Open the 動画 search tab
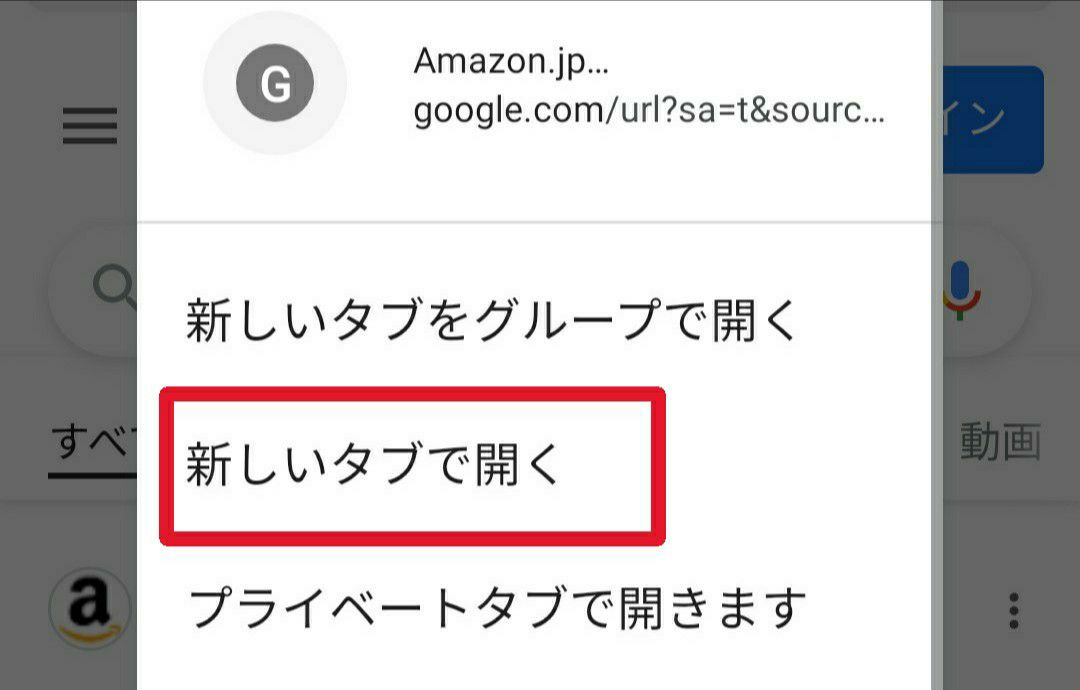This screenshot has width=1080, height=690. click(1000, 441)
